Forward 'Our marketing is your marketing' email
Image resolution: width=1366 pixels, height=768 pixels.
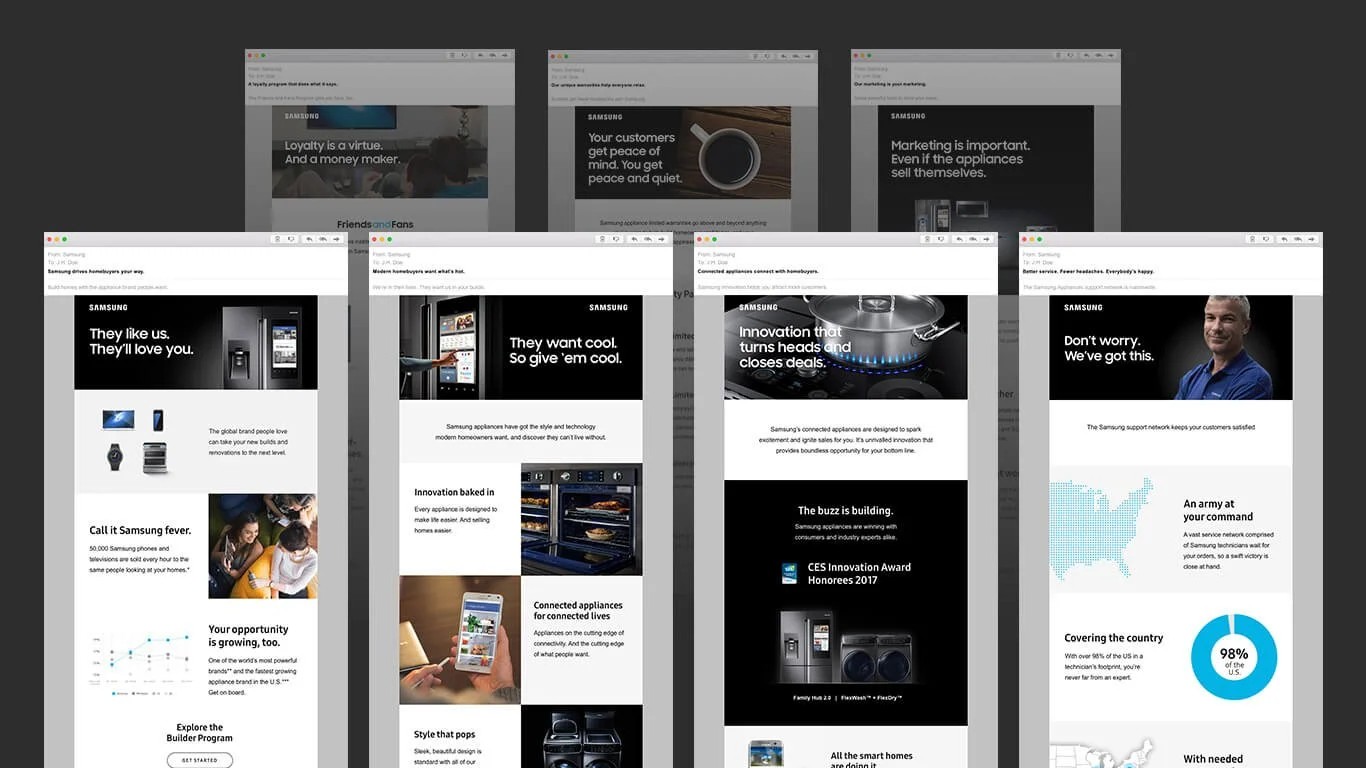click(x=1110, y=55)
